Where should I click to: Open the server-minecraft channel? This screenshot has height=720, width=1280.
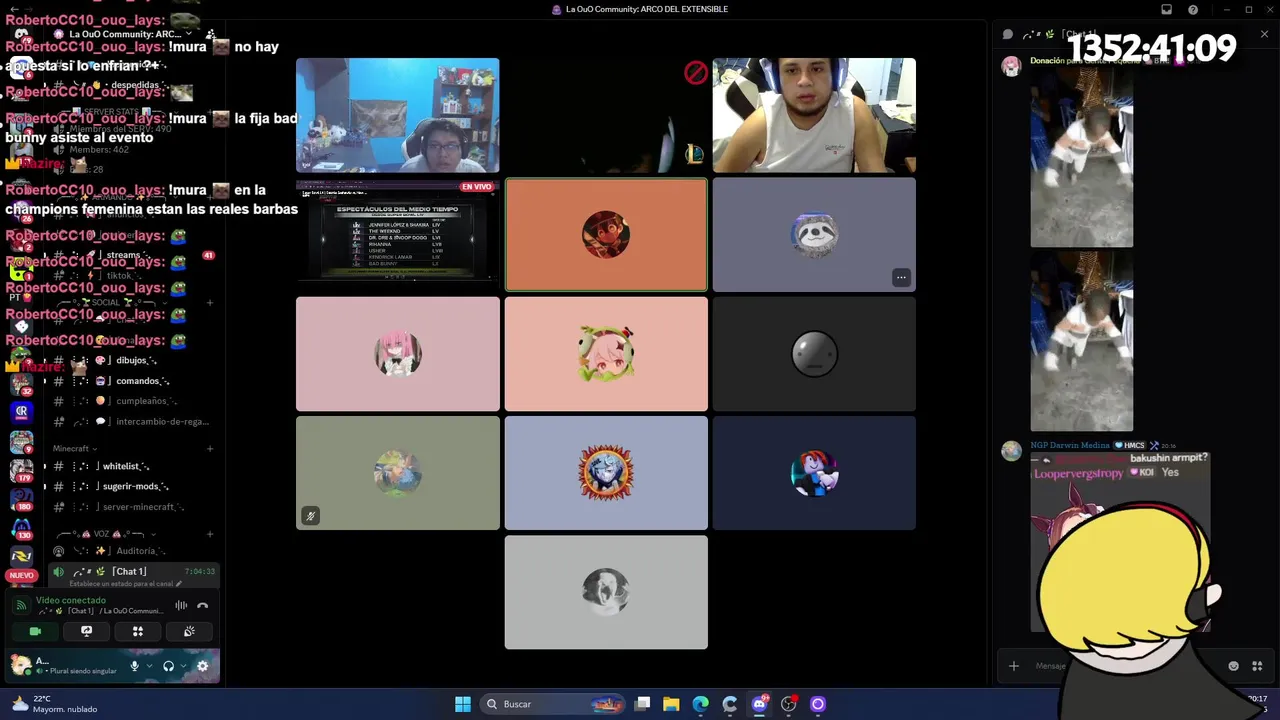tap(132, 507)
